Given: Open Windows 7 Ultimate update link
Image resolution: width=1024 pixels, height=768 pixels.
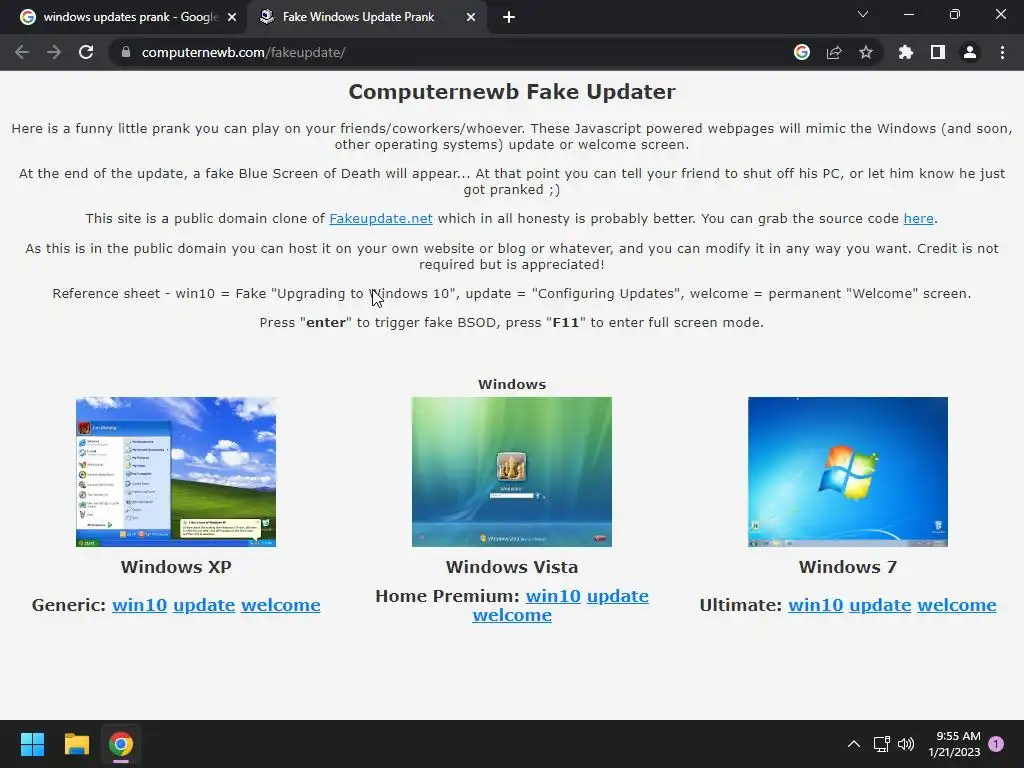Looking at the screenshot, I should 880,605.
